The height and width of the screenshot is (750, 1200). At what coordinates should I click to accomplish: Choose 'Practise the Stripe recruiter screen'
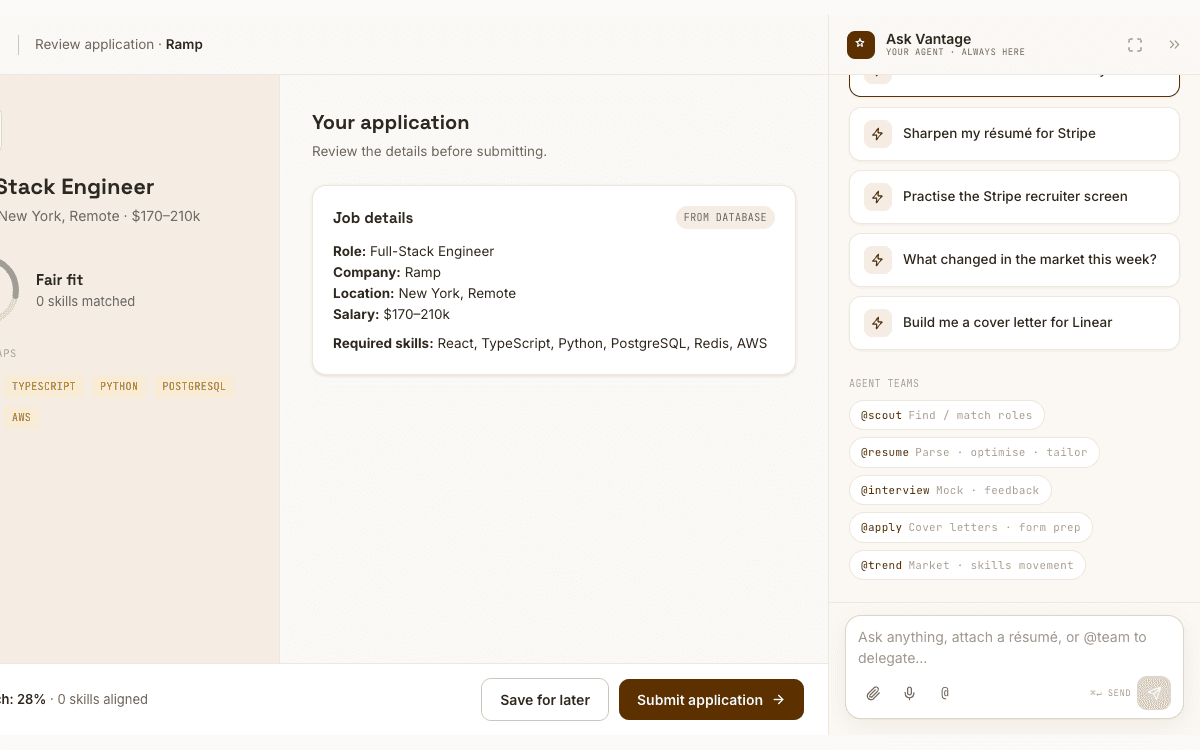coord(1014,197)
